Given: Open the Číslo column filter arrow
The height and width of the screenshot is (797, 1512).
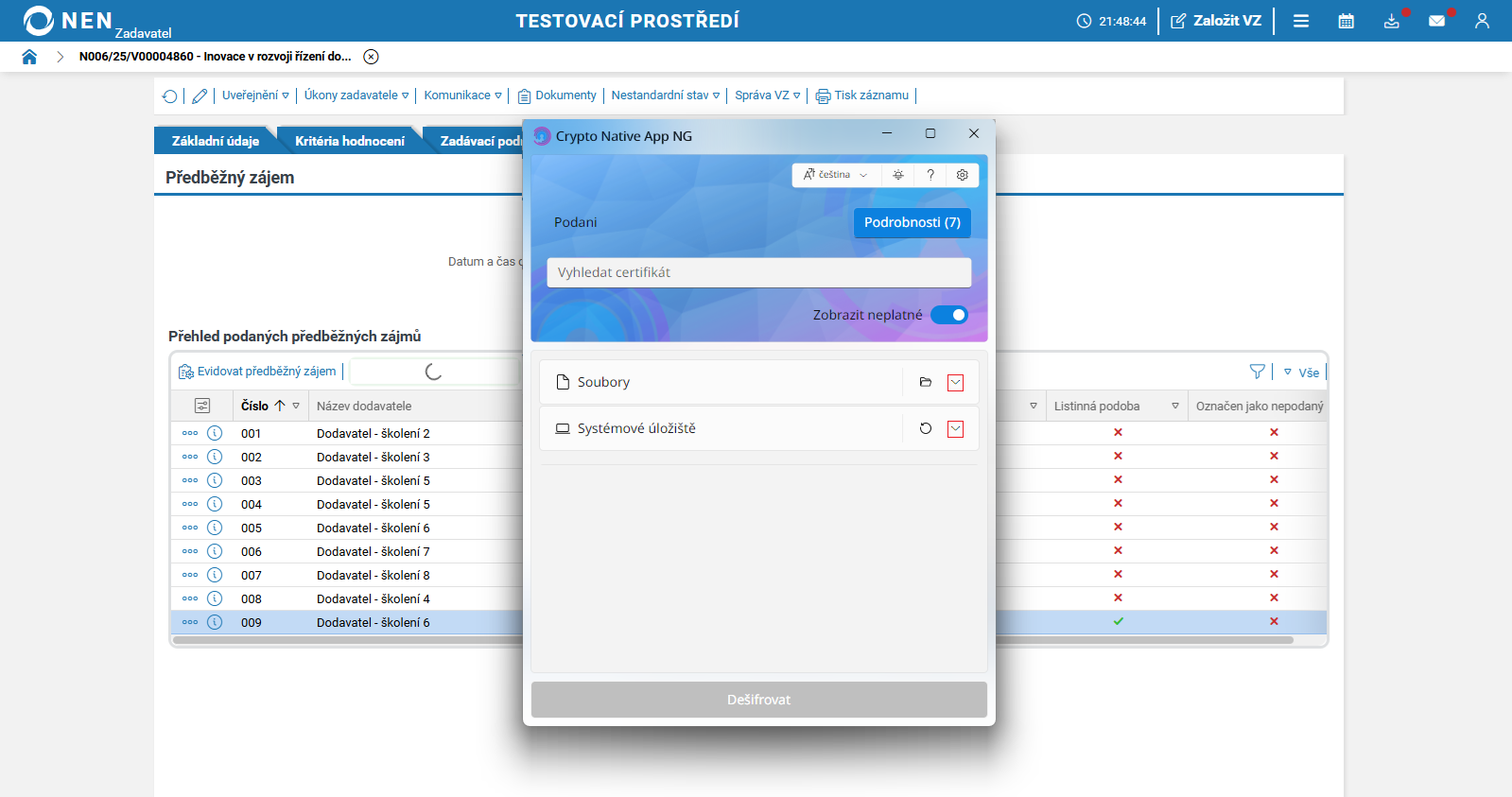Looking at the screenshot, I should coord(296,406).
